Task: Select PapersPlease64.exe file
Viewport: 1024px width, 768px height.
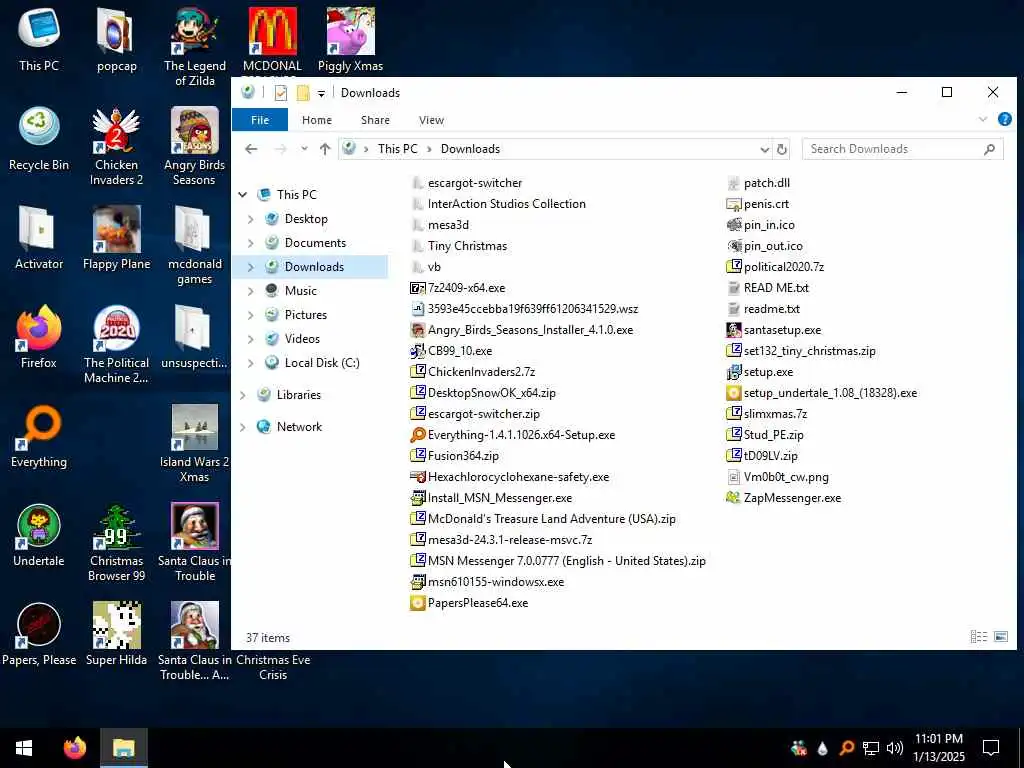Action: click(469, 603)
